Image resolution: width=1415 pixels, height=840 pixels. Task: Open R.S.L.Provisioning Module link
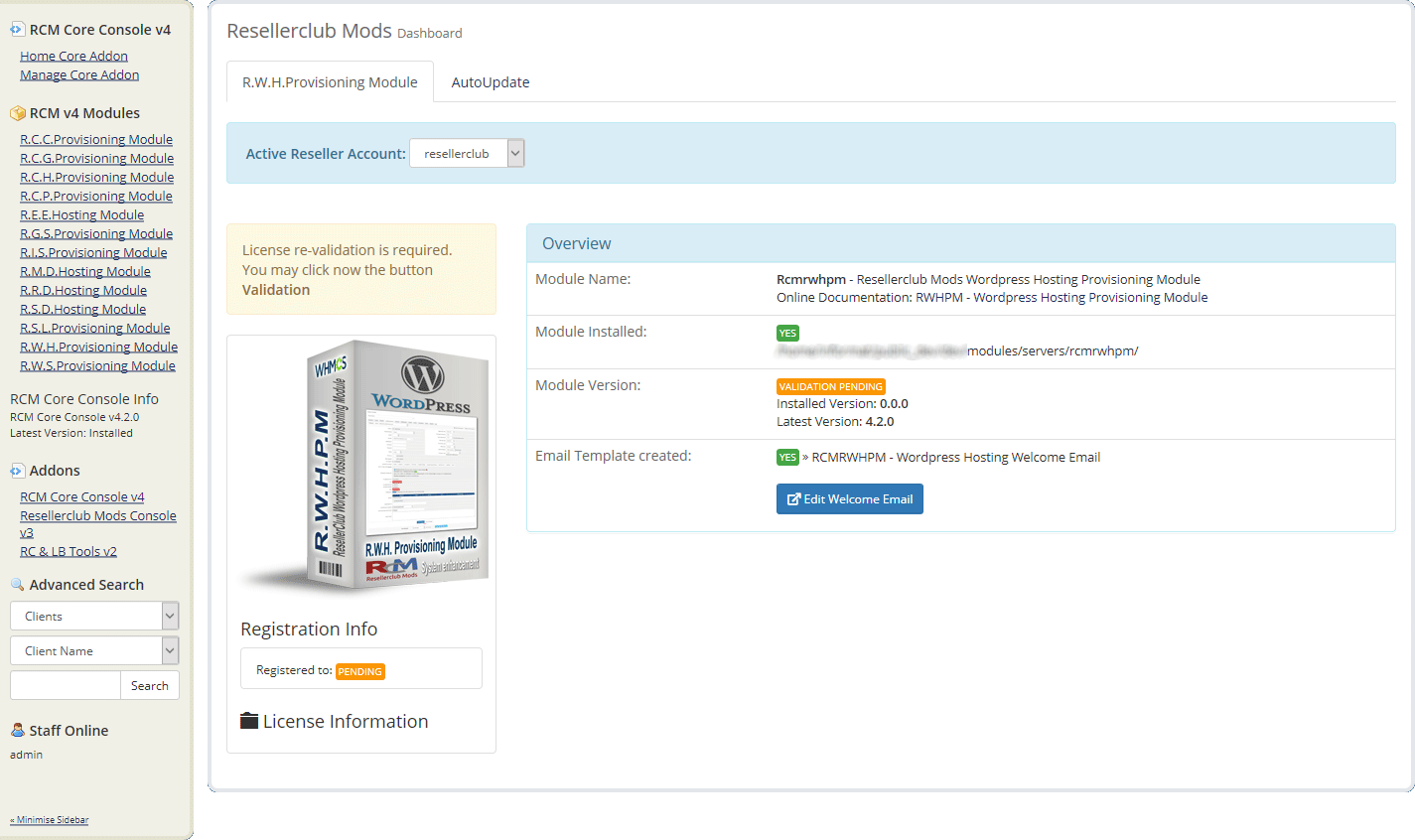[x=95, y=328]
